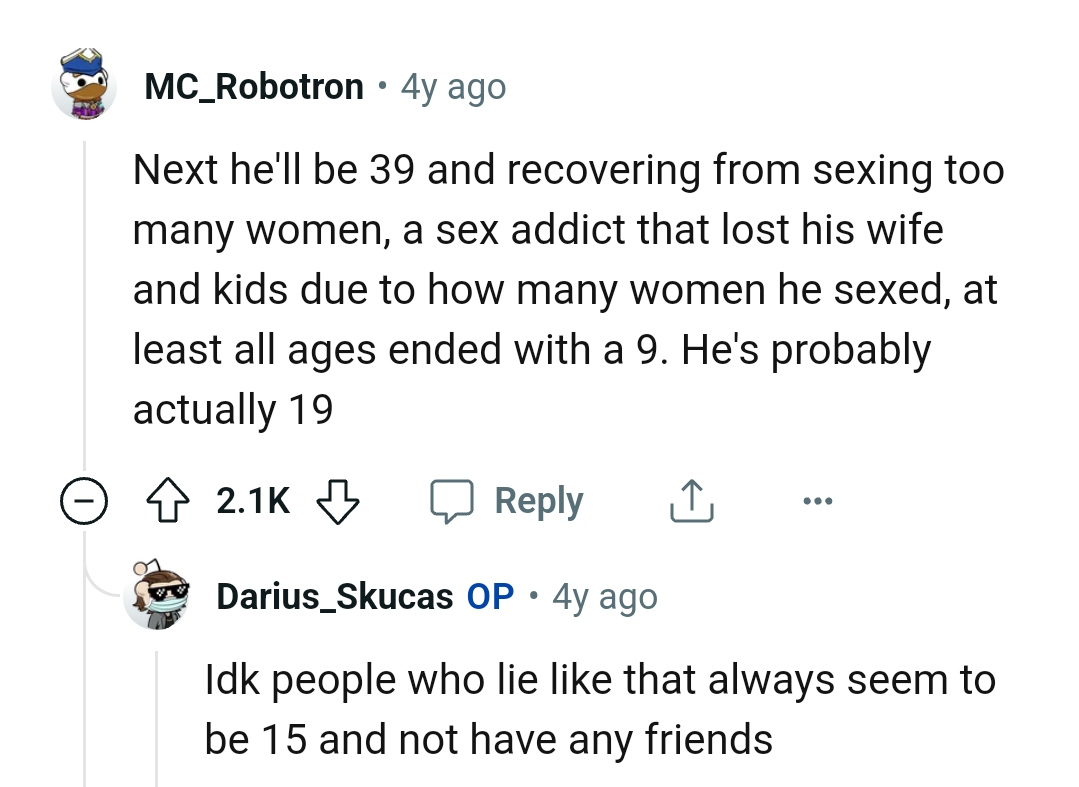Downvote MC_Robotron's comment
Screen dimensions: 1079x787
(x=337, y=501)
